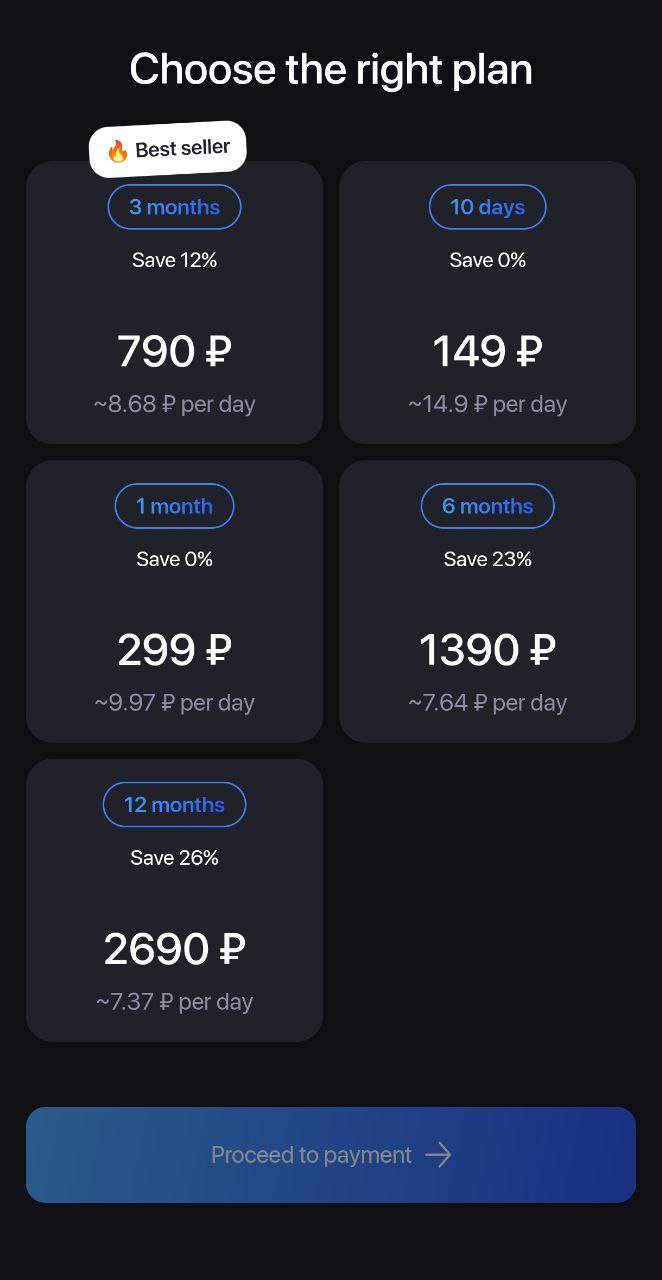Tap the Save 26% label
The width and height of the screenshot is (662, 1280).
pos(175,858)
